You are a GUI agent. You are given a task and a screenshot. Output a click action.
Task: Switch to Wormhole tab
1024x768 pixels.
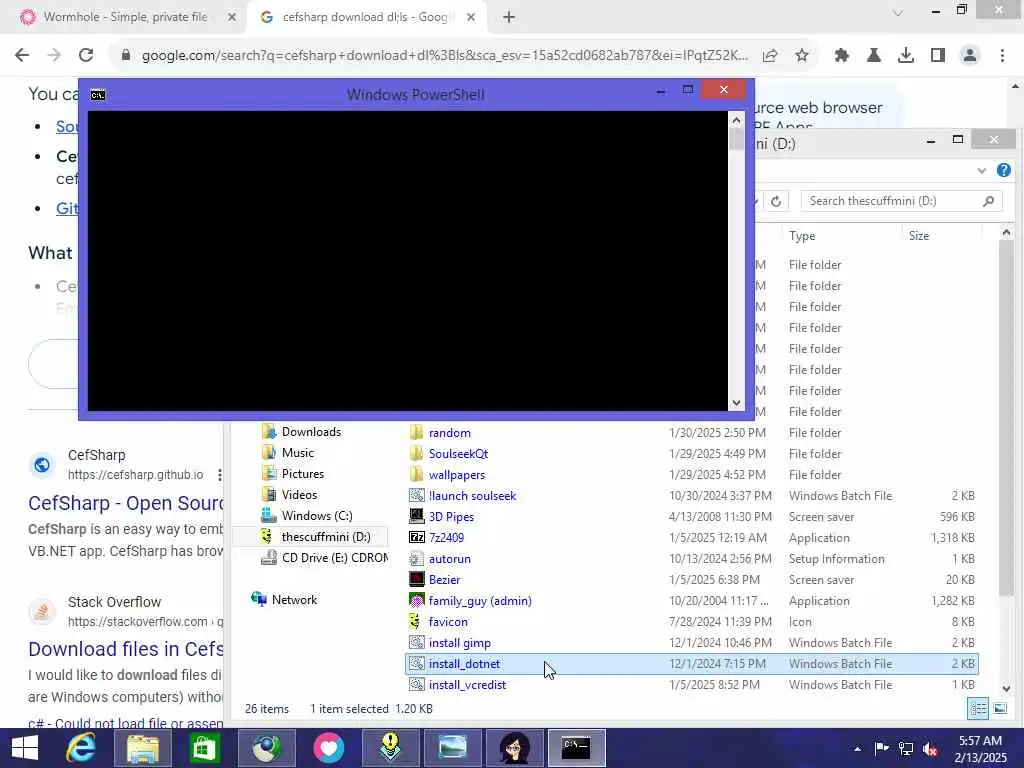pyautogui.click(x=124, y=17)
